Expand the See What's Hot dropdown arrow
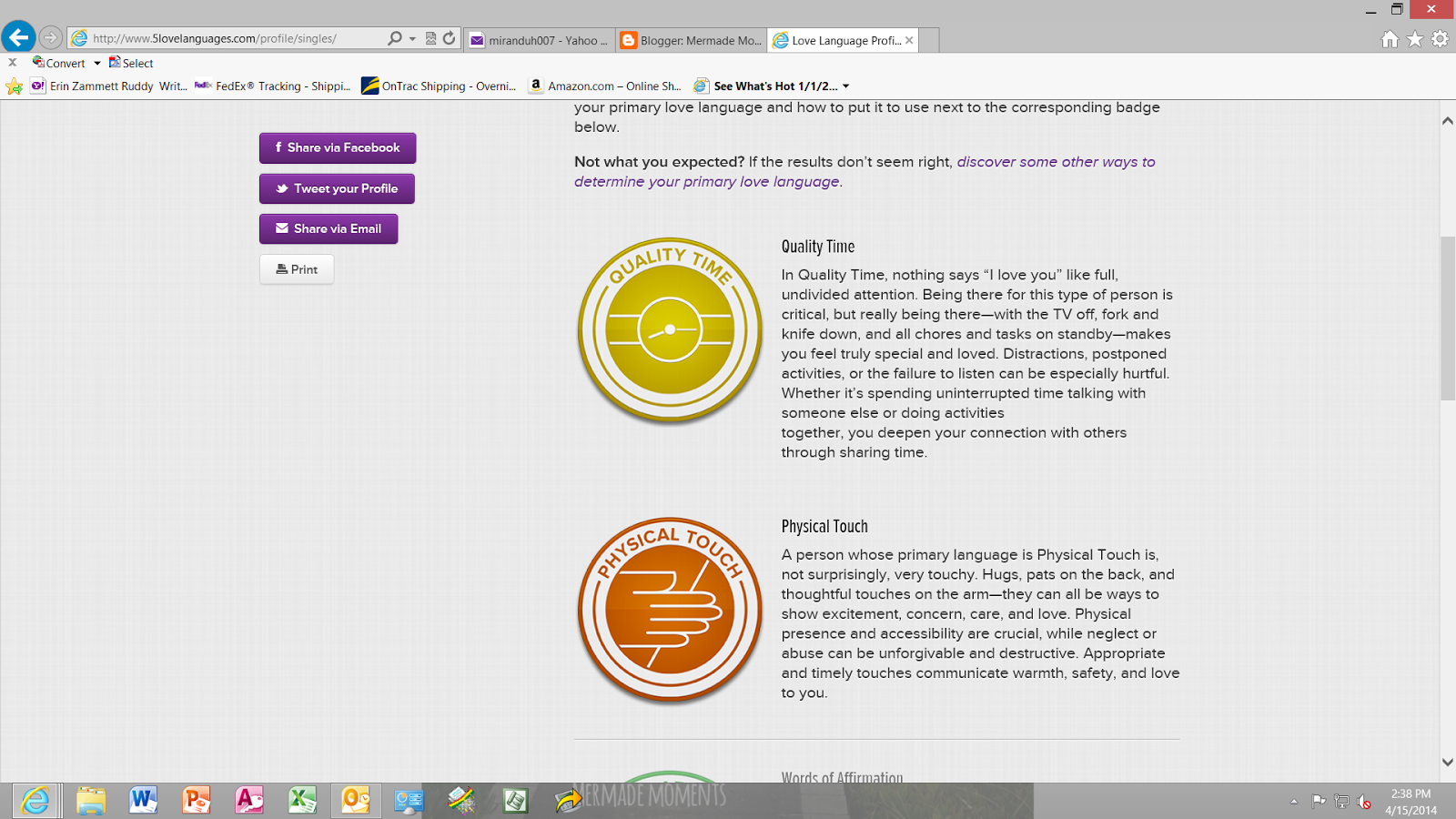1456x819 pixels. pos(845,86)
